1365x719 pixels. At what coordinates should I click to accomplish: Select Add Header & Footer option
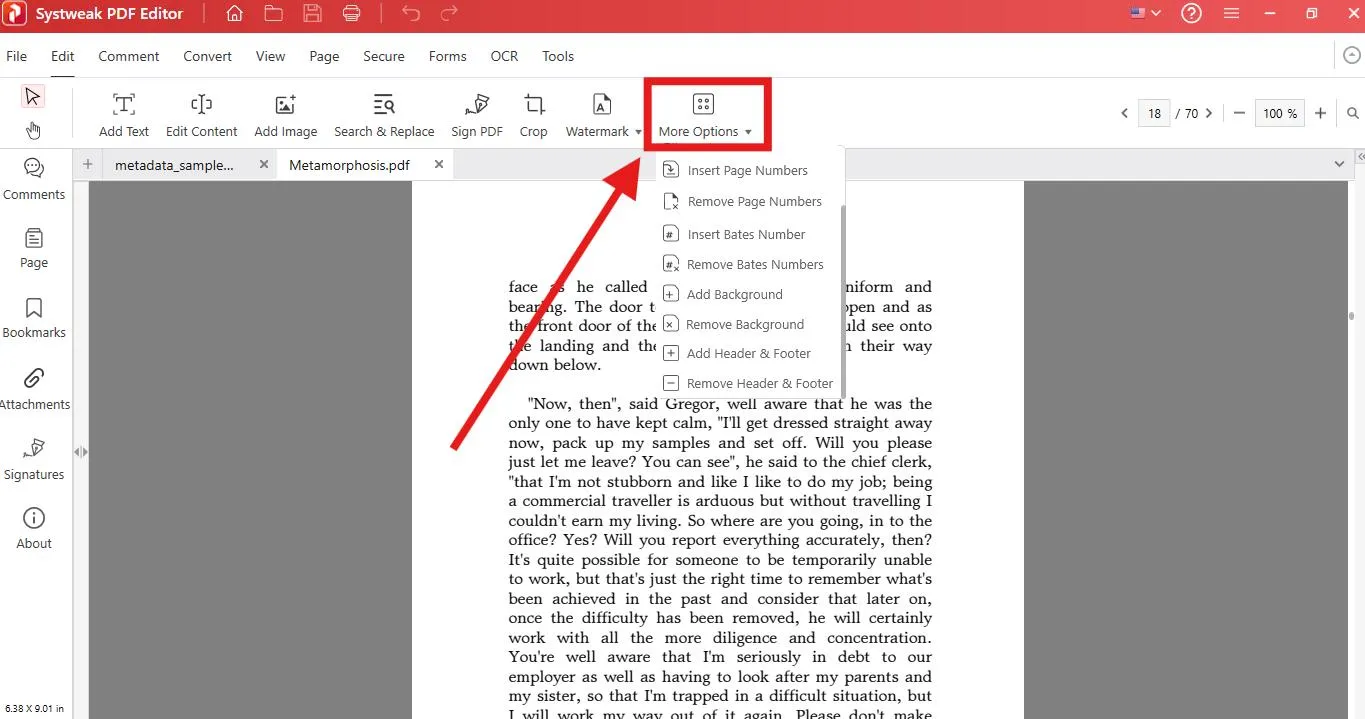pos(748,354)
